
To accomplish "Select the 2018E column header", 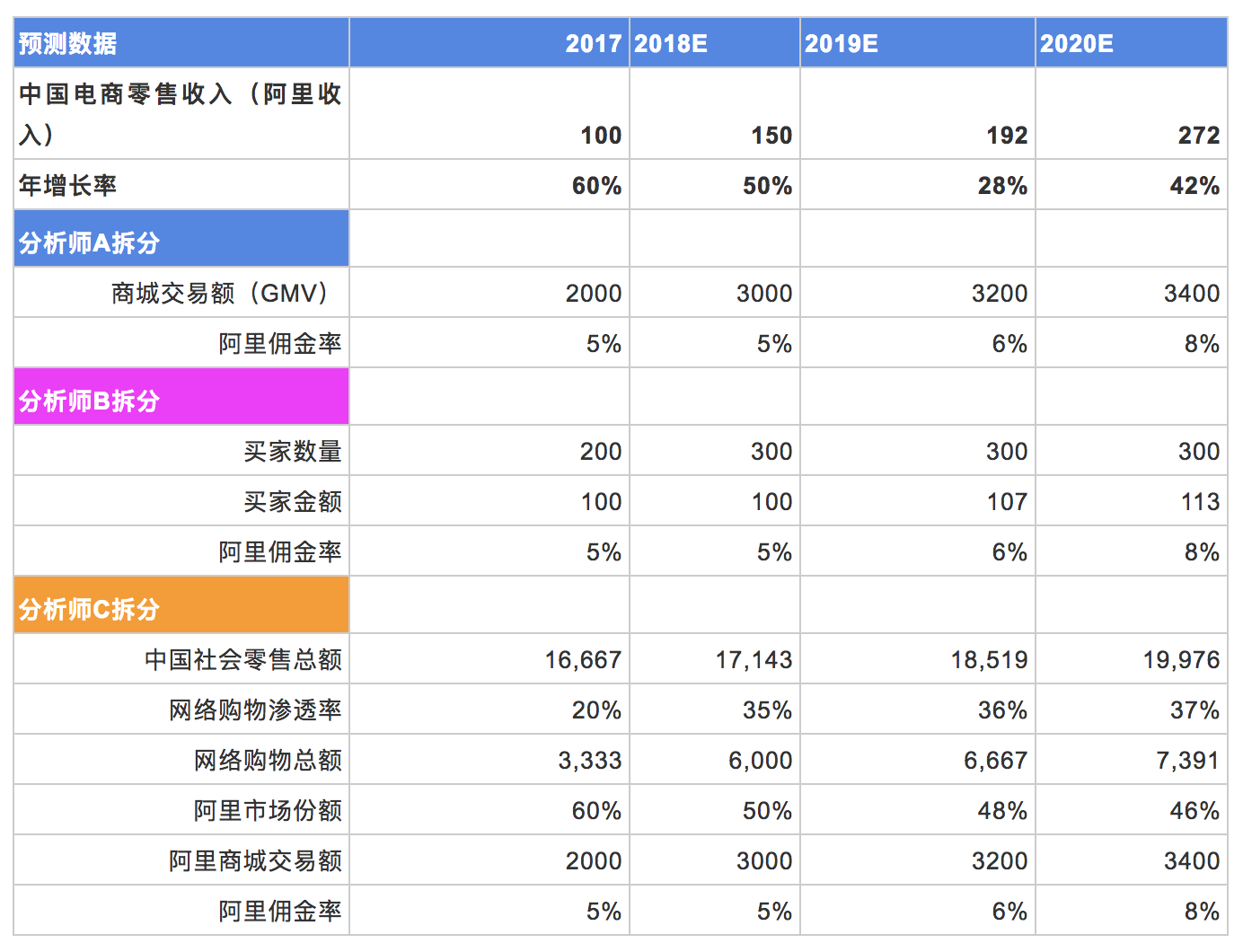I will pyautogui.click(x=715, y=42).
